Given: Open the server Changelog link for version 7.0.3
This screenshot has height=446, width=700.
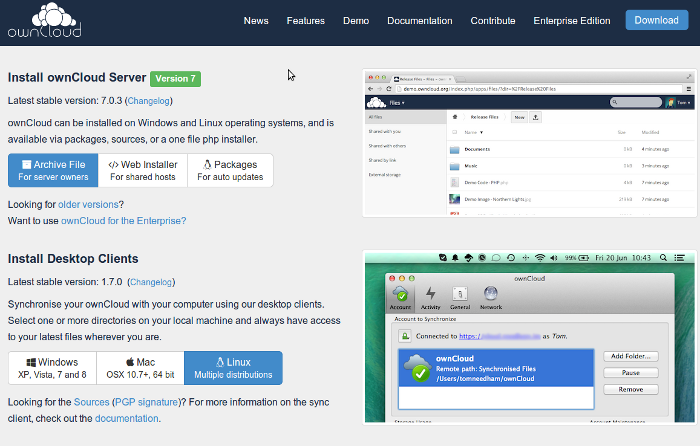Looking at the screenshot, I should click(x=149, y=101).
